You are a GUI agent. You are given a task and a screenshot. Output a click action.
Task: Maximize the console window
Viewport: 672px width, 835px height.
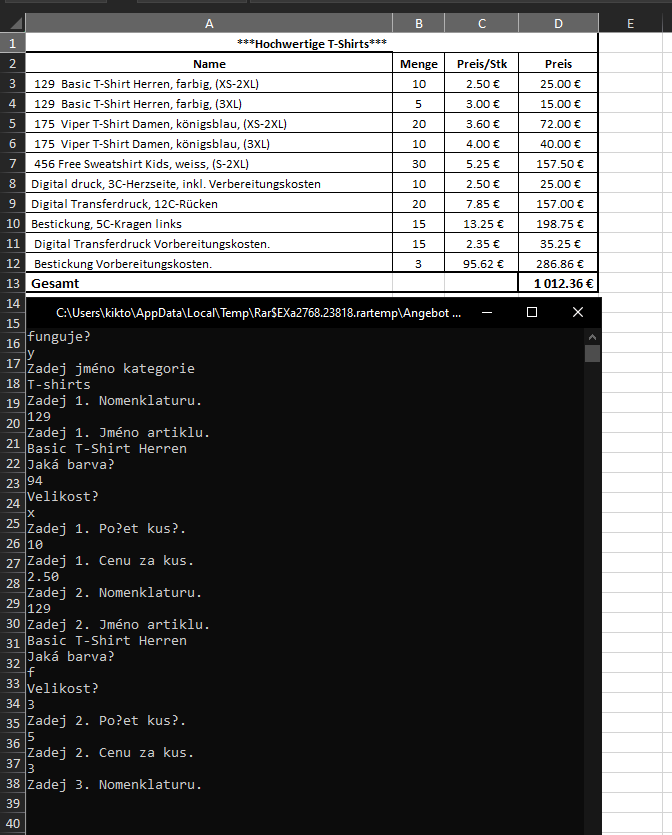531,313
